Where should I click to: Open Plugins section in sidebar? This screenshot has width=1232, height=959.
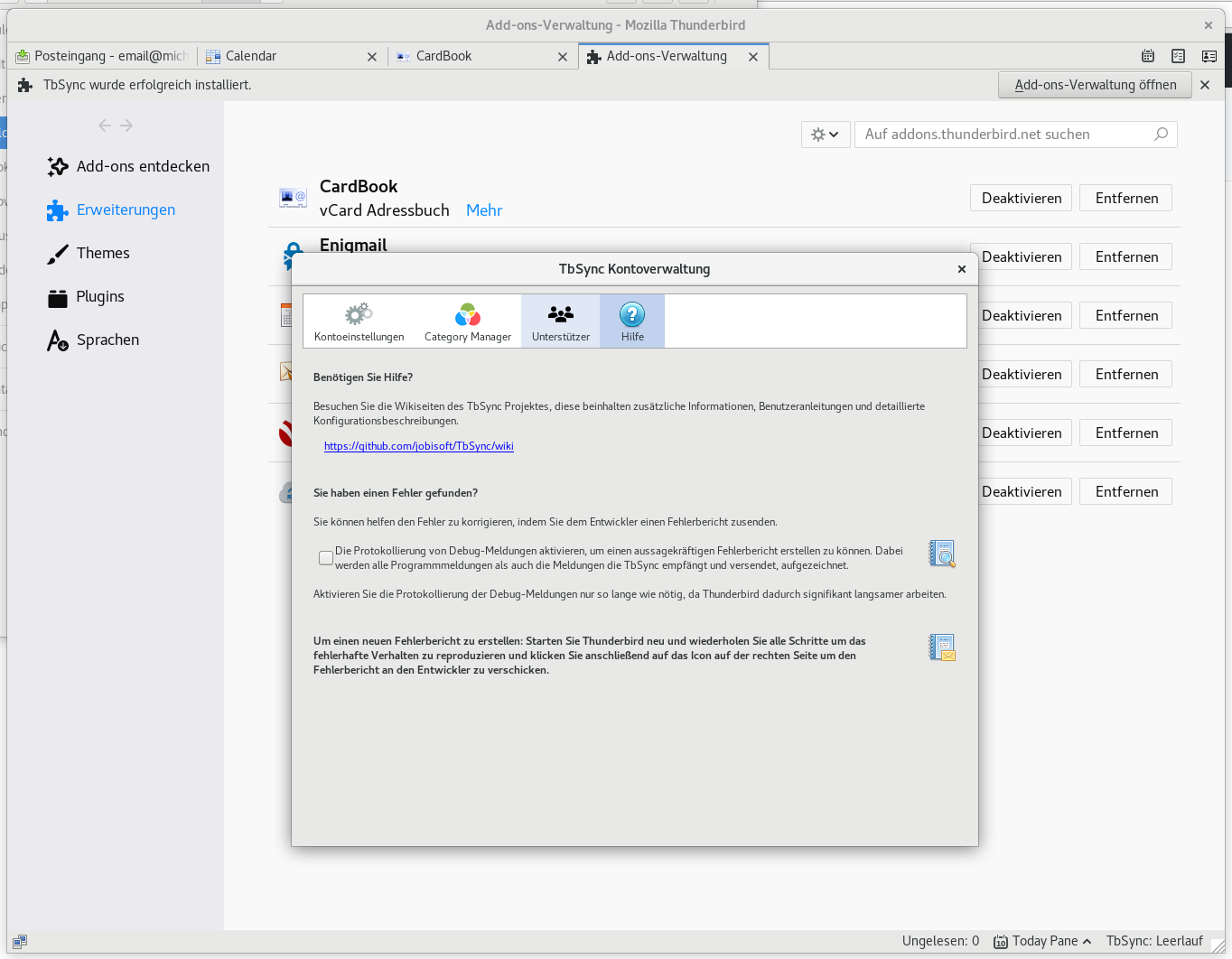86,296
